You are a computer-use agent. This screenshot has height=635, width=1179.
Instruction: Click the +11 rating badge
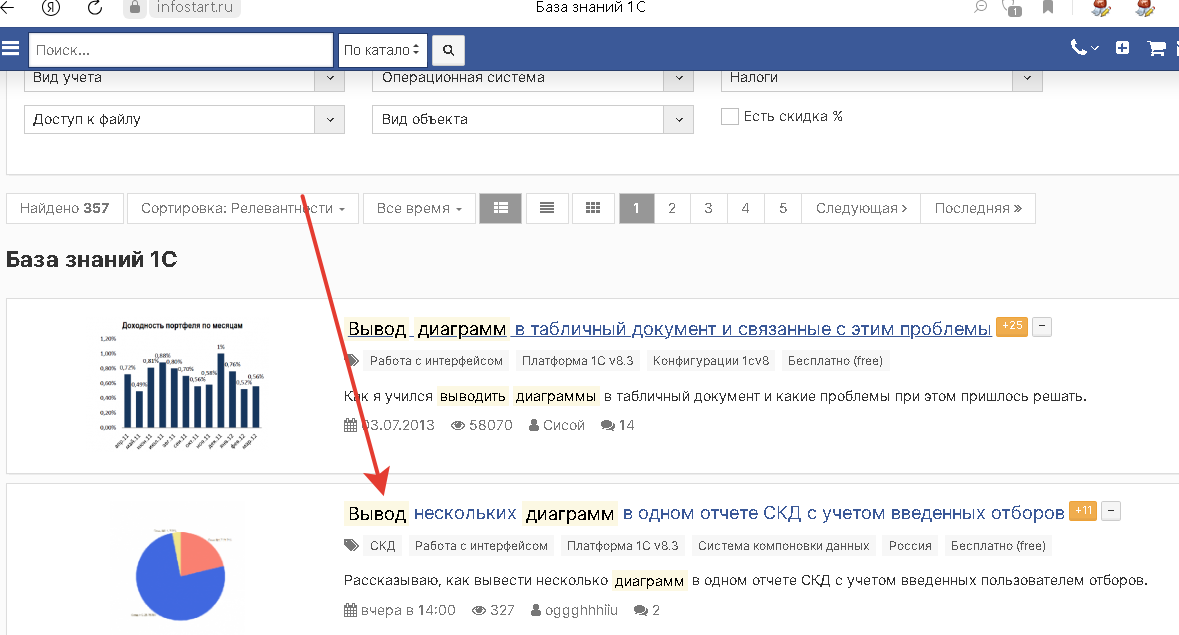pyautogui.click(x=1083, y=511)
